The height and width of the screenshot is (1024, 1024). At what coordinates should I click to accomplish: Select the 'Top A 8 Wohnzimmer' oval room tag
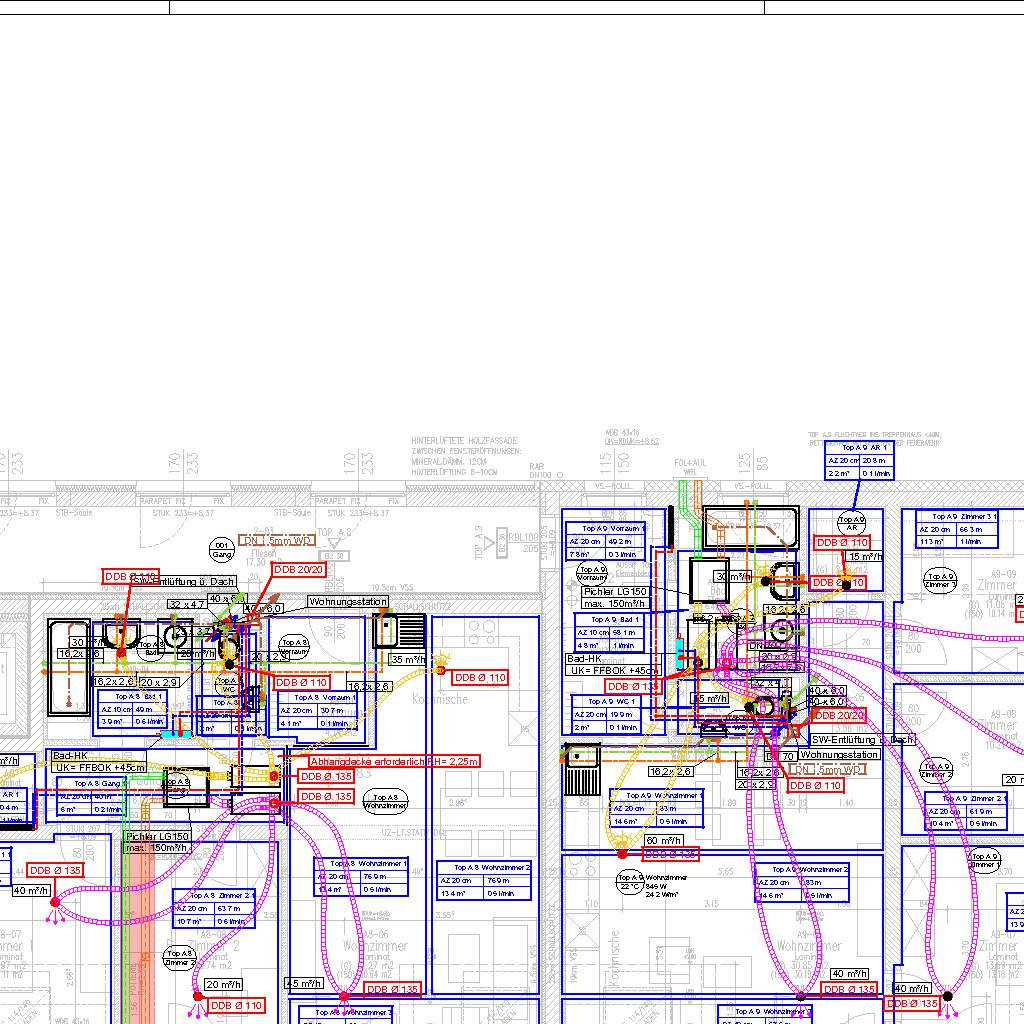[x=385, y=801]
